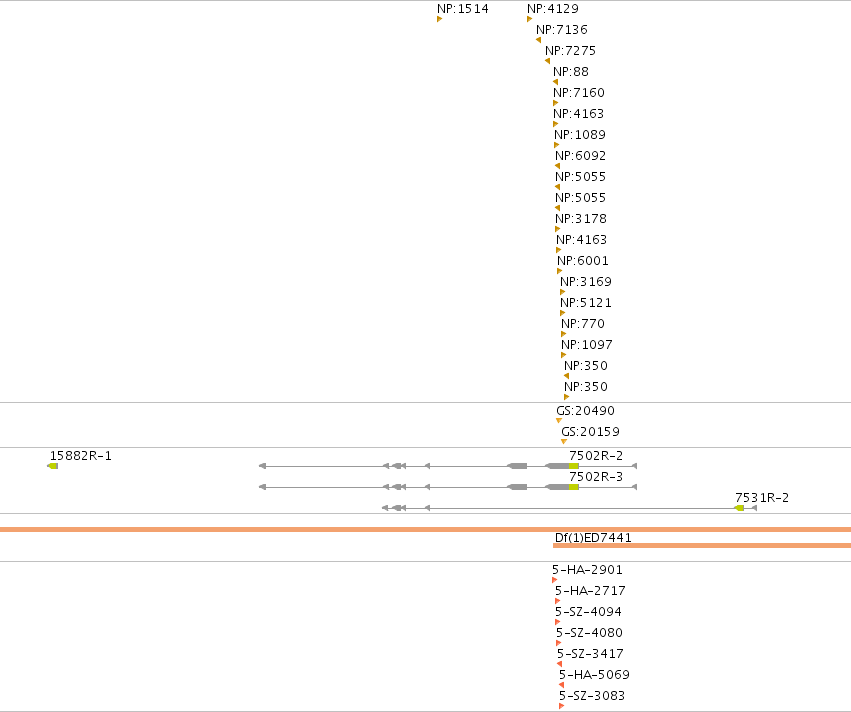Click the 5-HA-2901 red insertion triangle
851x712 pixels.
tap(554, 580)
